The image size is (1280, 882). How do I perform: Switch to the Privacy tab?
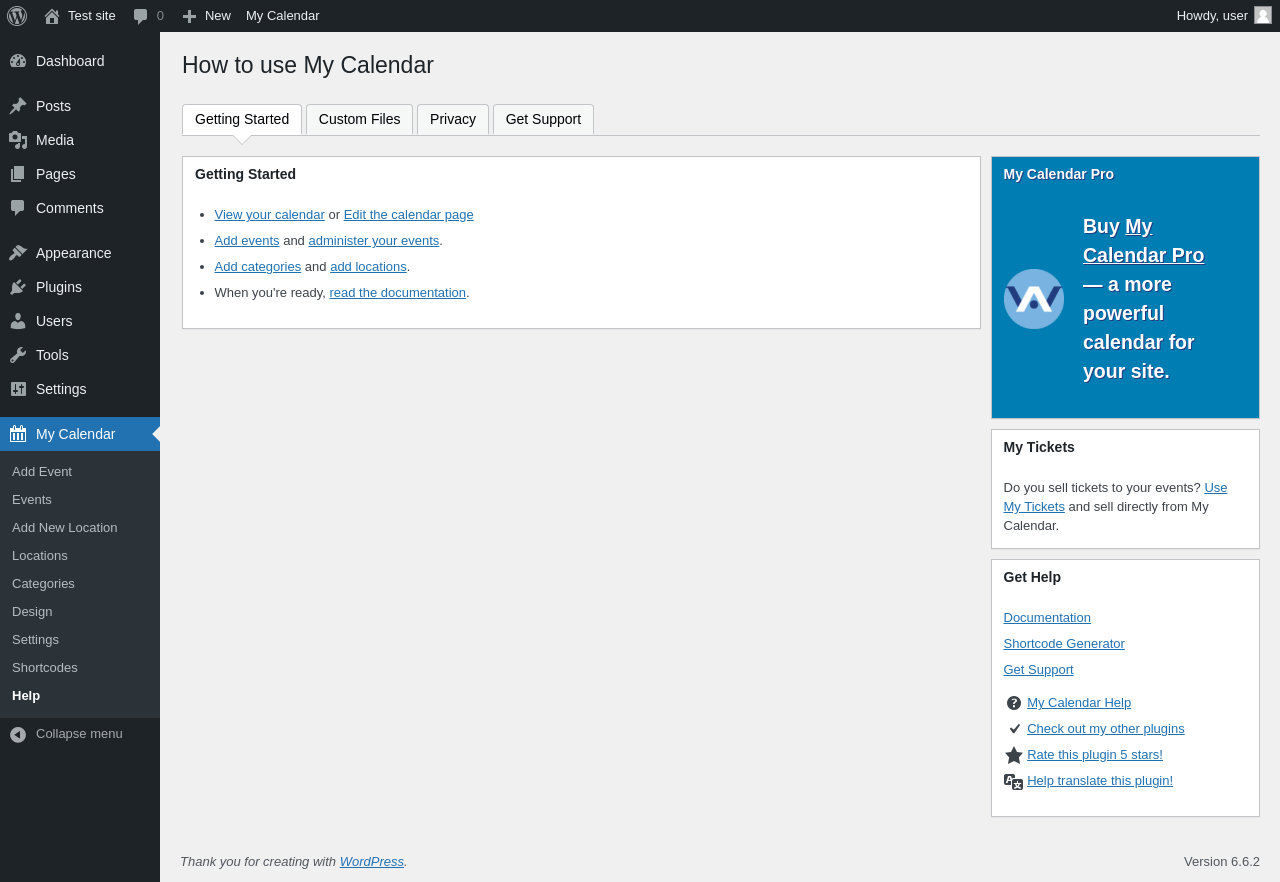click(x=453, y=119)
